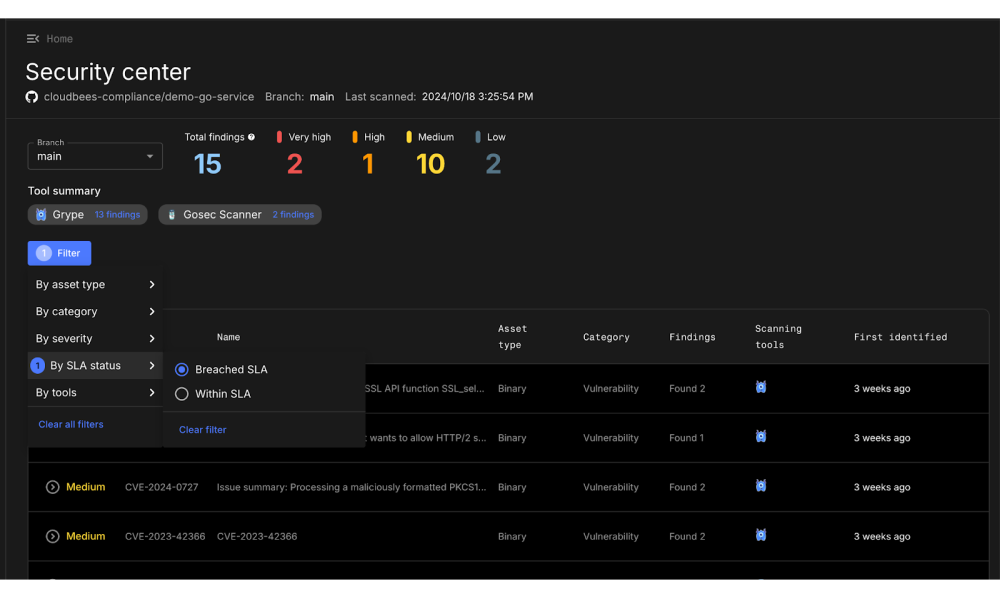Image resolution: width=1000 pixels, height=598 pixels.
Task: Select the High count 1
Action: point(368,164)
